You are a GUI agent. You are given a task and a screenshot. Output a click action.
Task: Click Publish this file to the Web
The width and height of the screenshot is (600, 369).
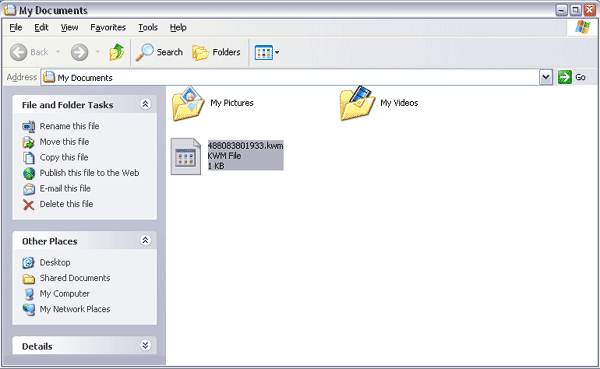(89, 173)
